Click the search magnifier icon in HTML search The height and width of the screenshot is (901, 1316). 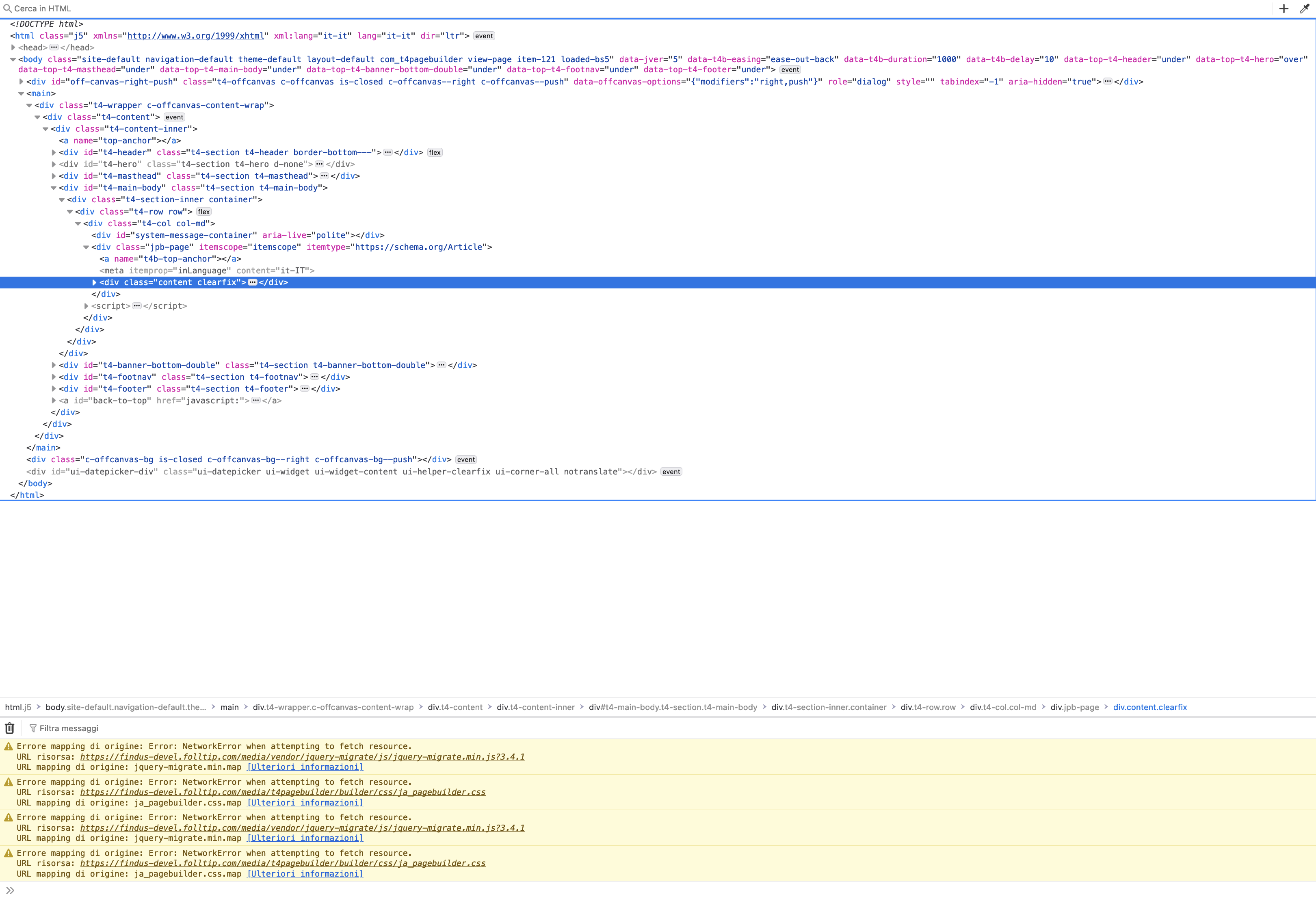7,9
